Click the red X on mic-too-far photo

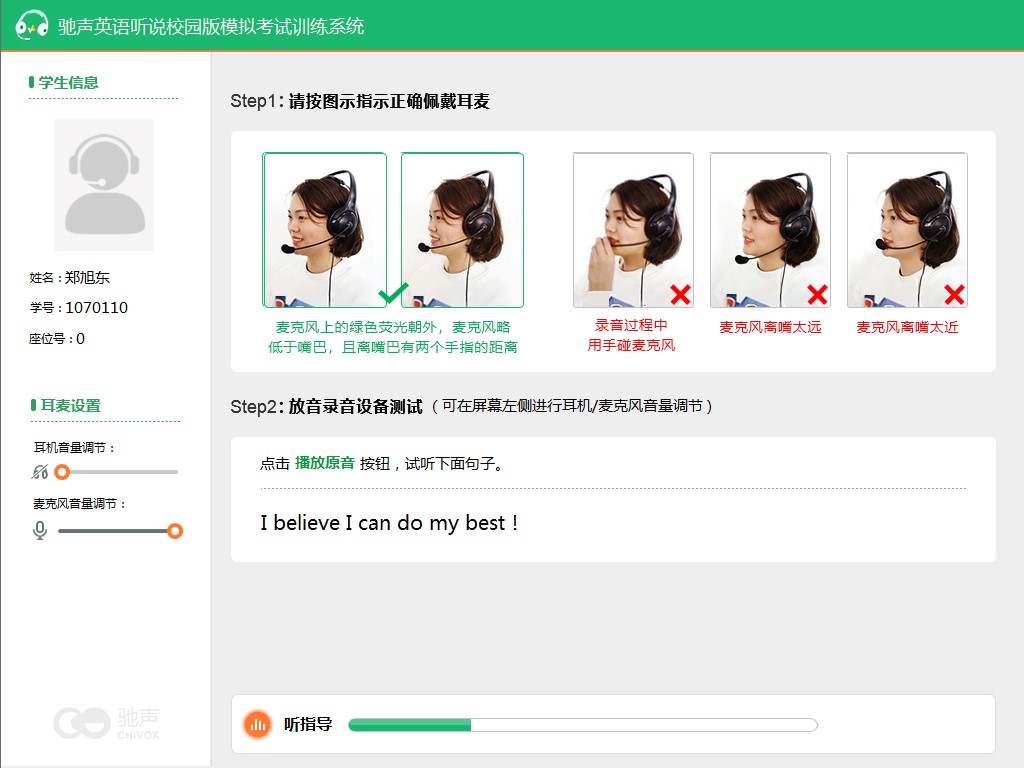point(817,294)
